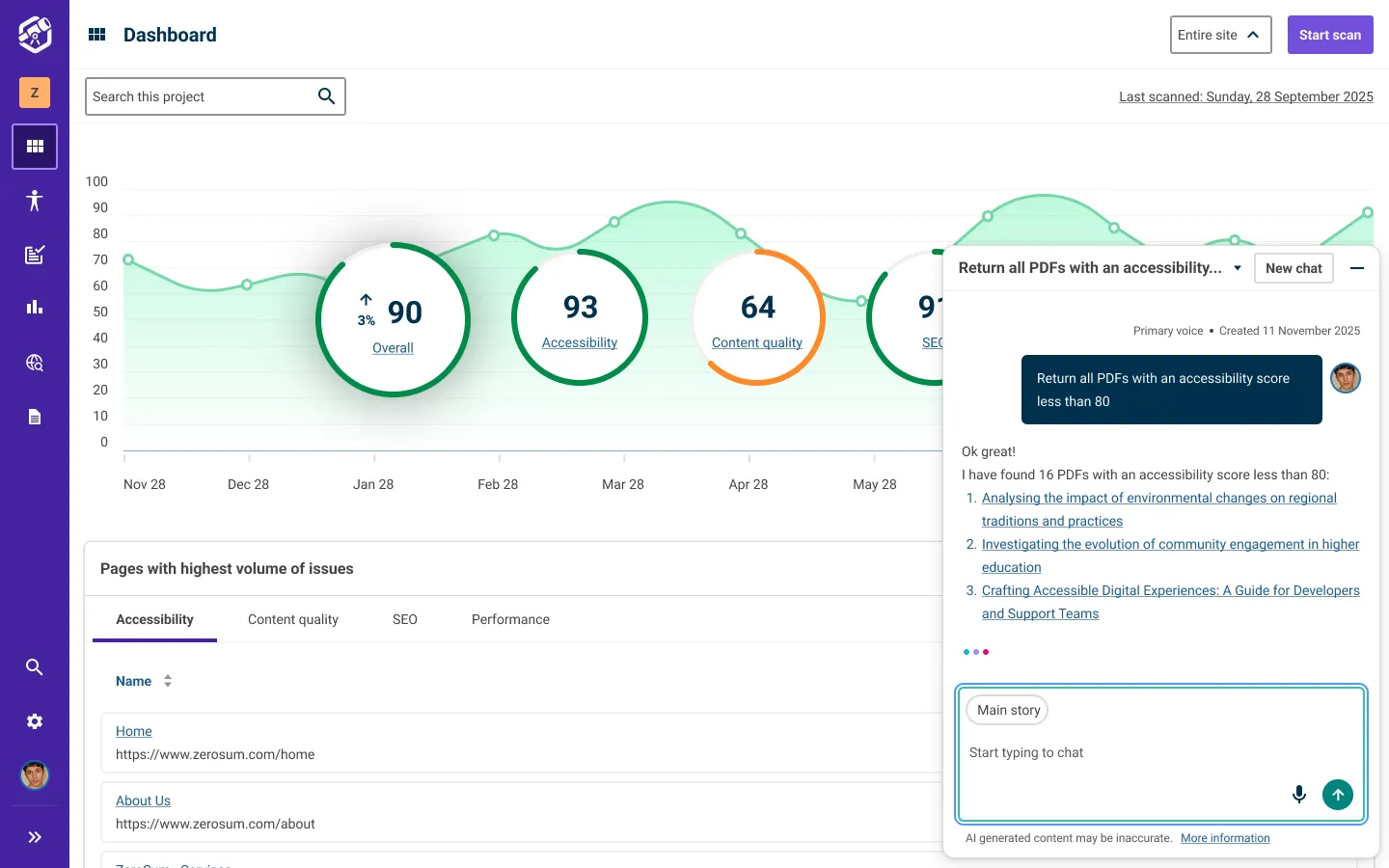Click the settings gear in sidebar
Image resolution: width=1389 pixels, height=868 pixels.
click(35, 721)
